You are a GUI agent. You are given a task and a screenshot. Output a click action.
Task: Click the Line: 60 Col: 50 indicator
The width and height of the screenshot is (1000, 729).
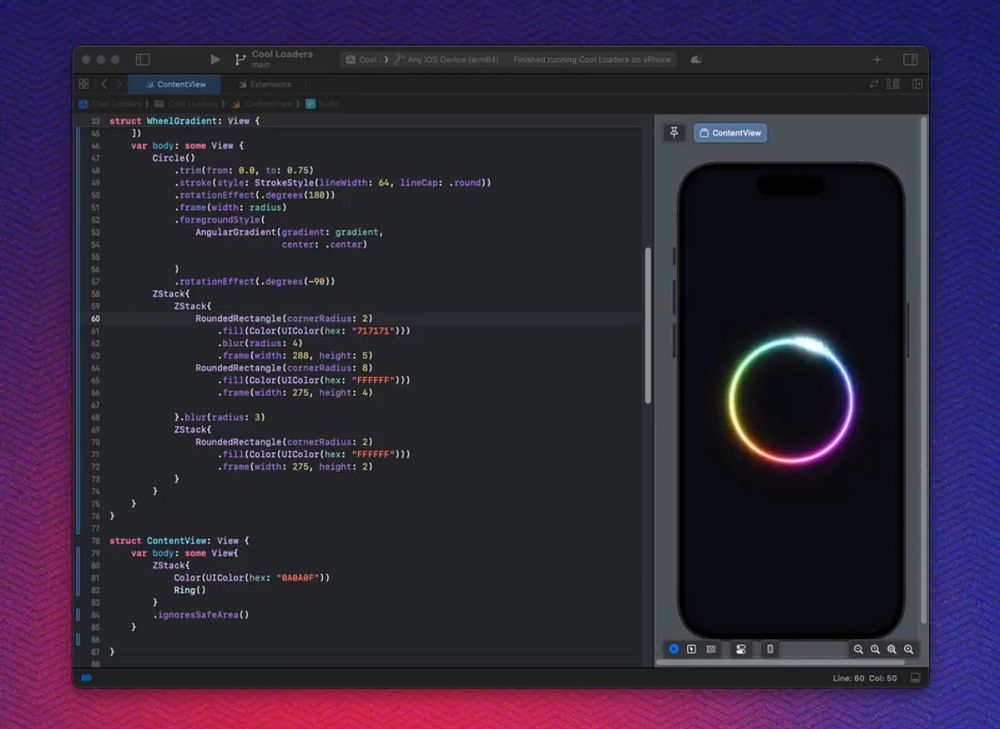[864, 678]
